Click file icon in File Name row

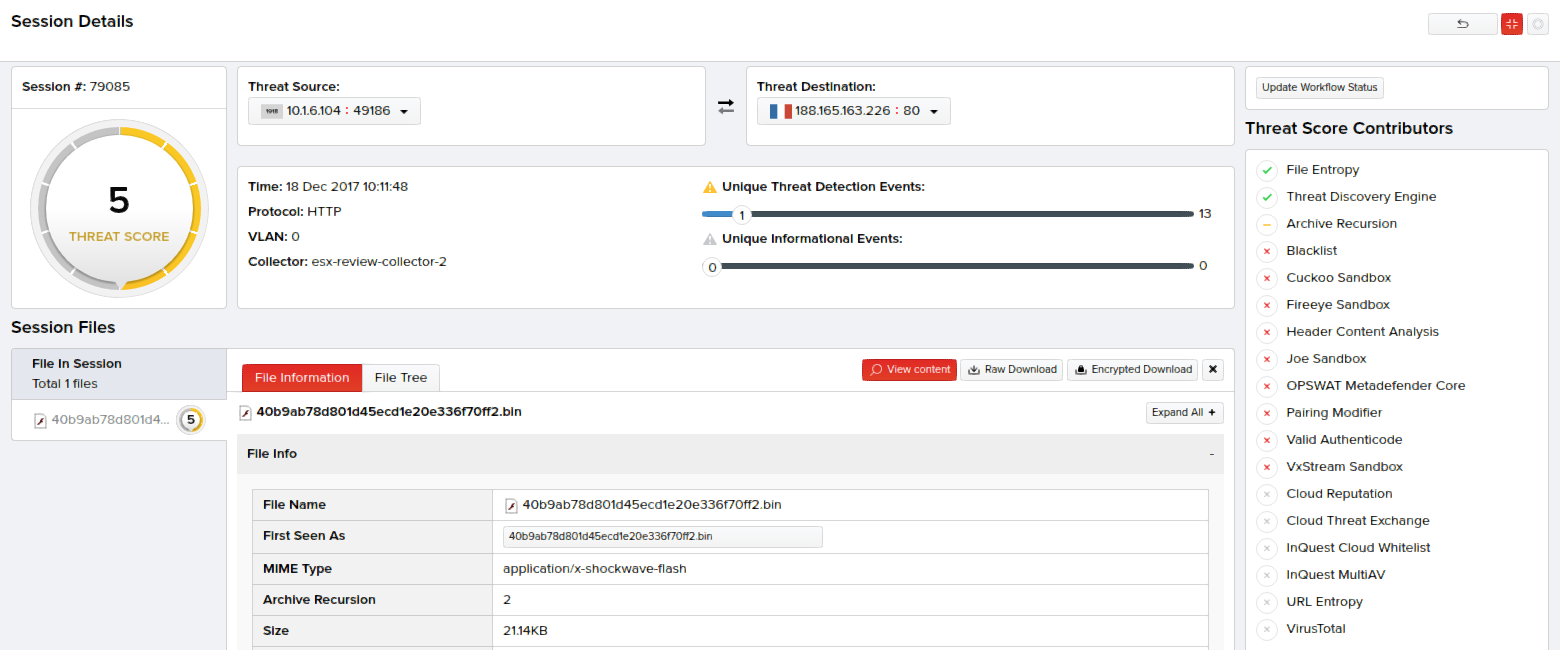(511, 505)
